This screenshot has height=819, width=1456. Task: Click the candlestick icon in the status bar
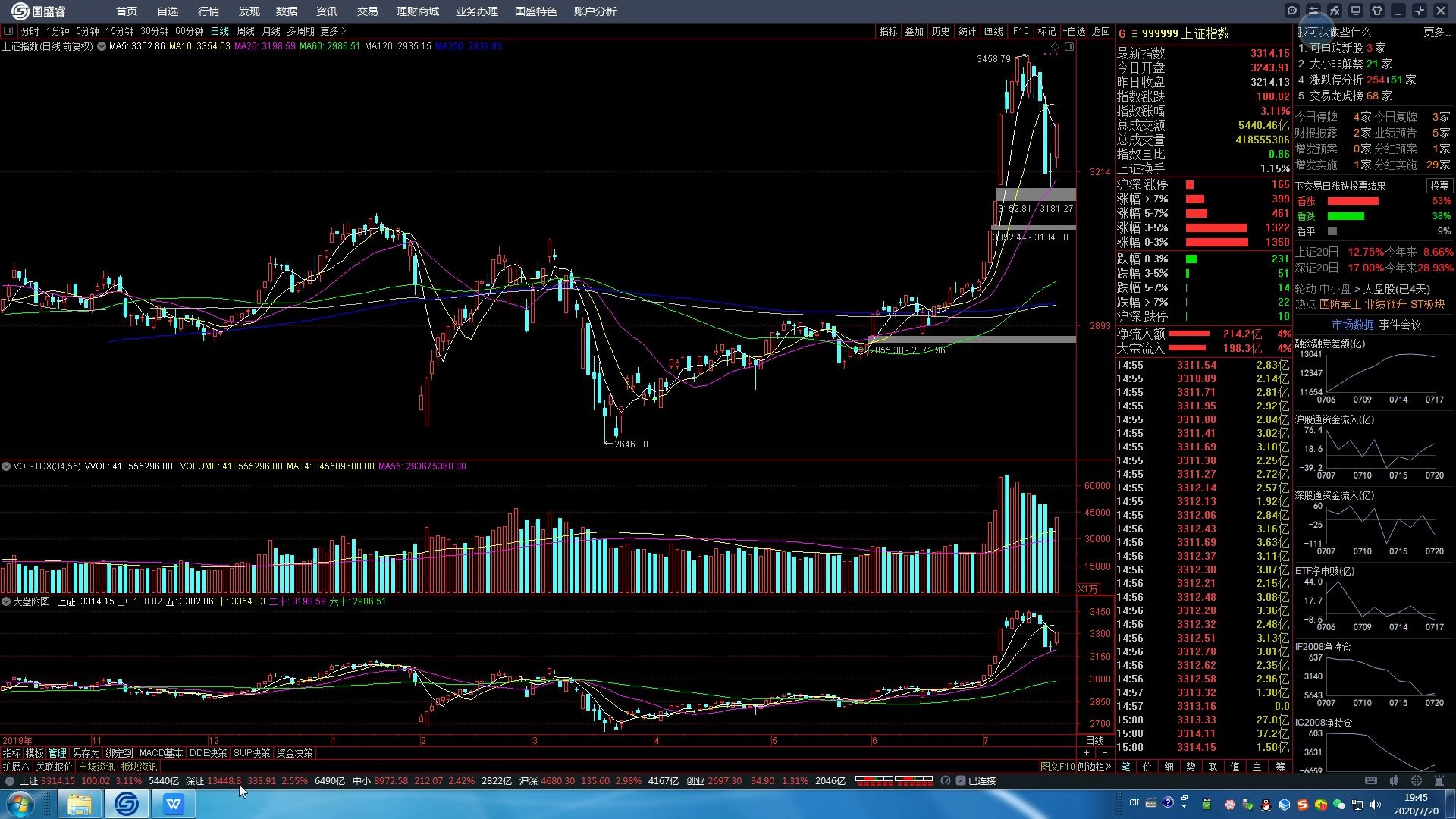click(1394, 780)
